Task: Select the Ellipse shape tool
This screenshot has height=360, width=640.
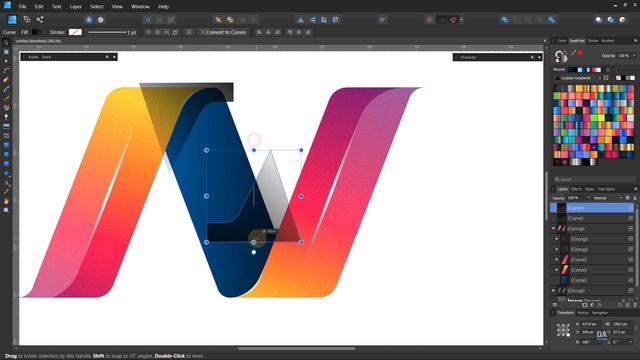Action: point(6,154)
